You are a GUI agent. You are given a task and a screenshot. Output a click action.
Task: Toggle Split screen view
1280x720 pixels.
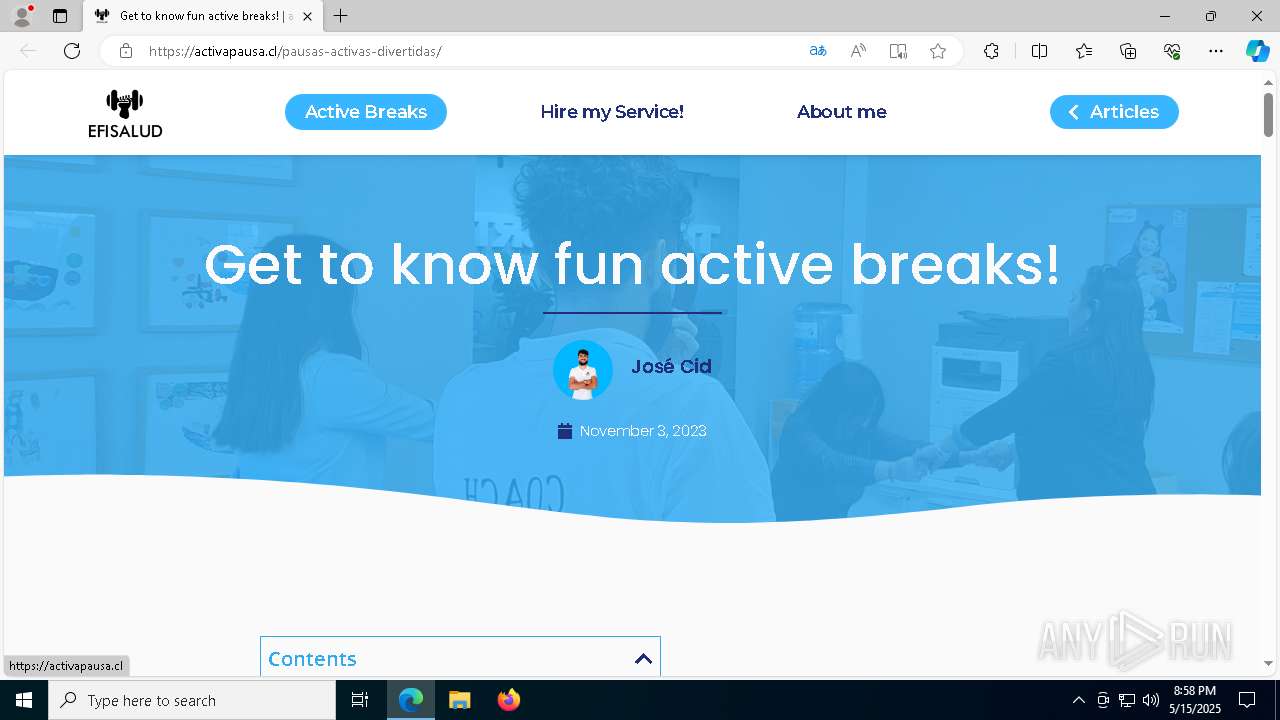(x=1039, y=51)
